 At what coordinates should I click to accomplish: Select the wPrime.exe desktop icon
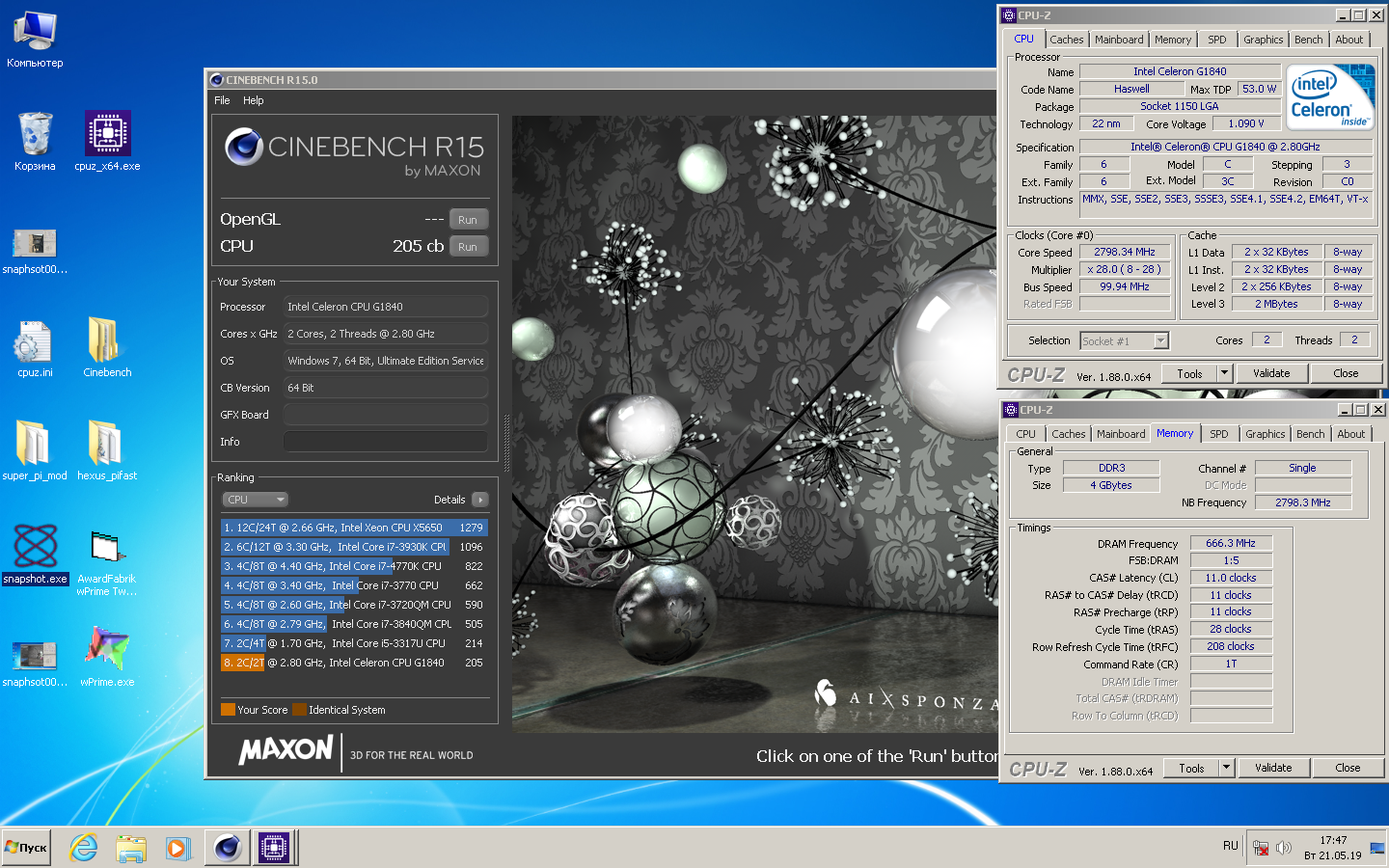[107, 656]
